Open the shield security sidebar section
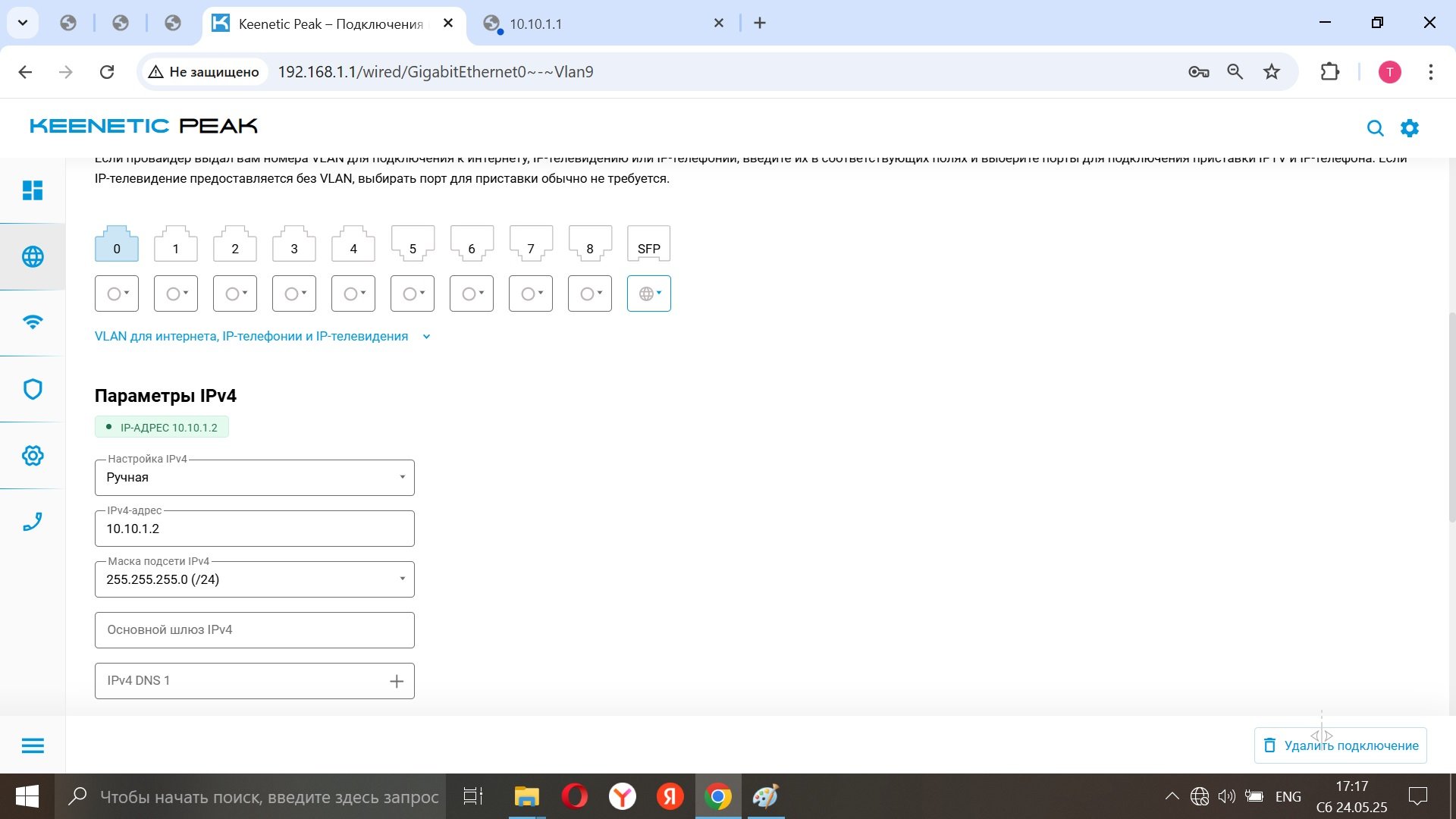Screen dimensions: 1456x819 pos(33,389)
